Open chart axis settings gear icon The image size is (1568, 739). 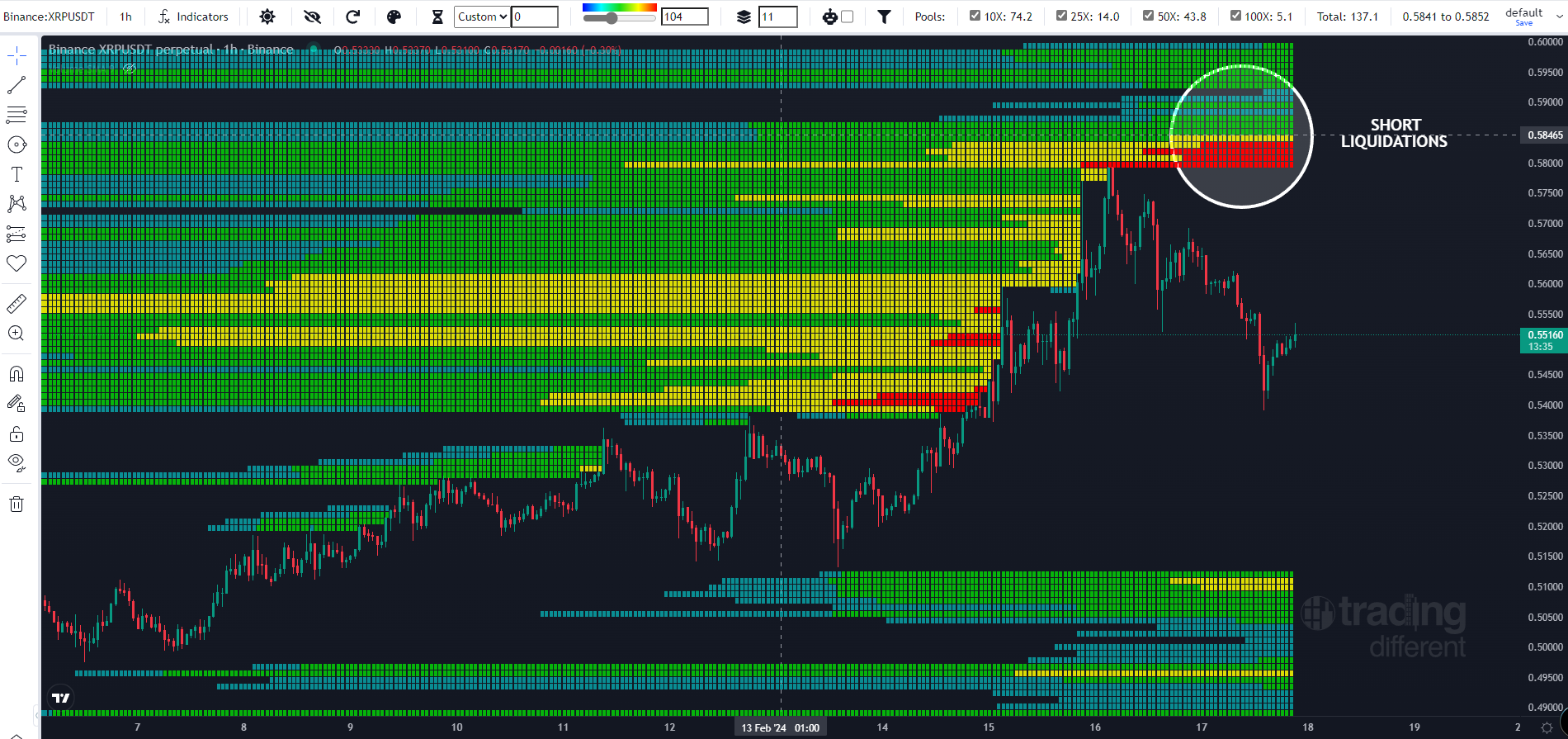coord(1547,727)
